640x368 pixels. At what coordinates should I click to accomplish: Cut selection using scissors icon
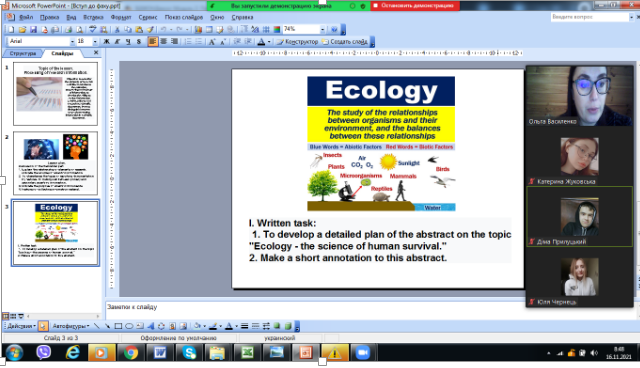coord(117,29)
